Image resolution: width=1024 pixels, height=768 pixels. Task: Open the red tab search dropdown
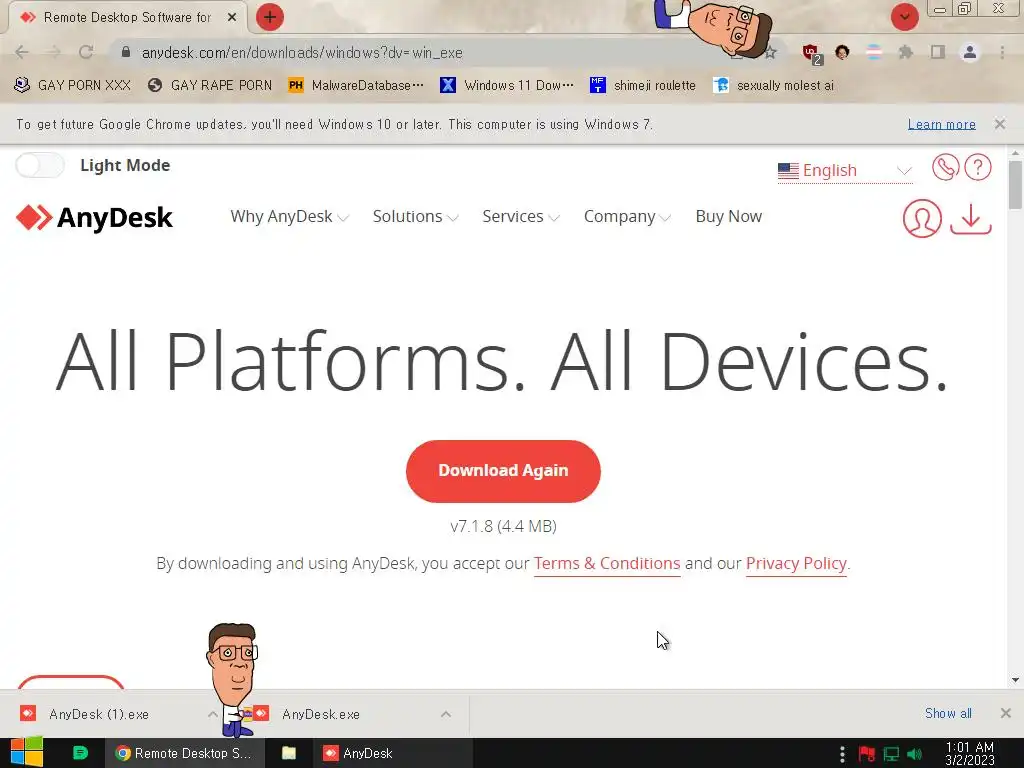click(904, 17)
